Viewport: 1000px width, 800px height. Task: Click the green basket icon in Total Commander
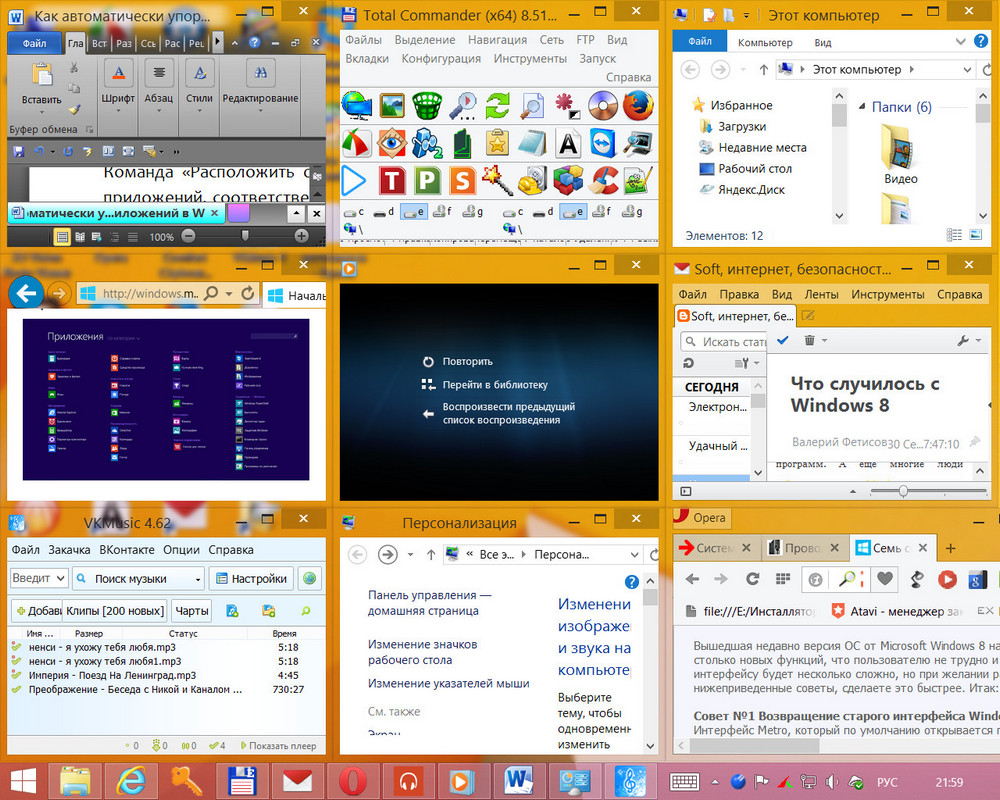tap(427, 105)
